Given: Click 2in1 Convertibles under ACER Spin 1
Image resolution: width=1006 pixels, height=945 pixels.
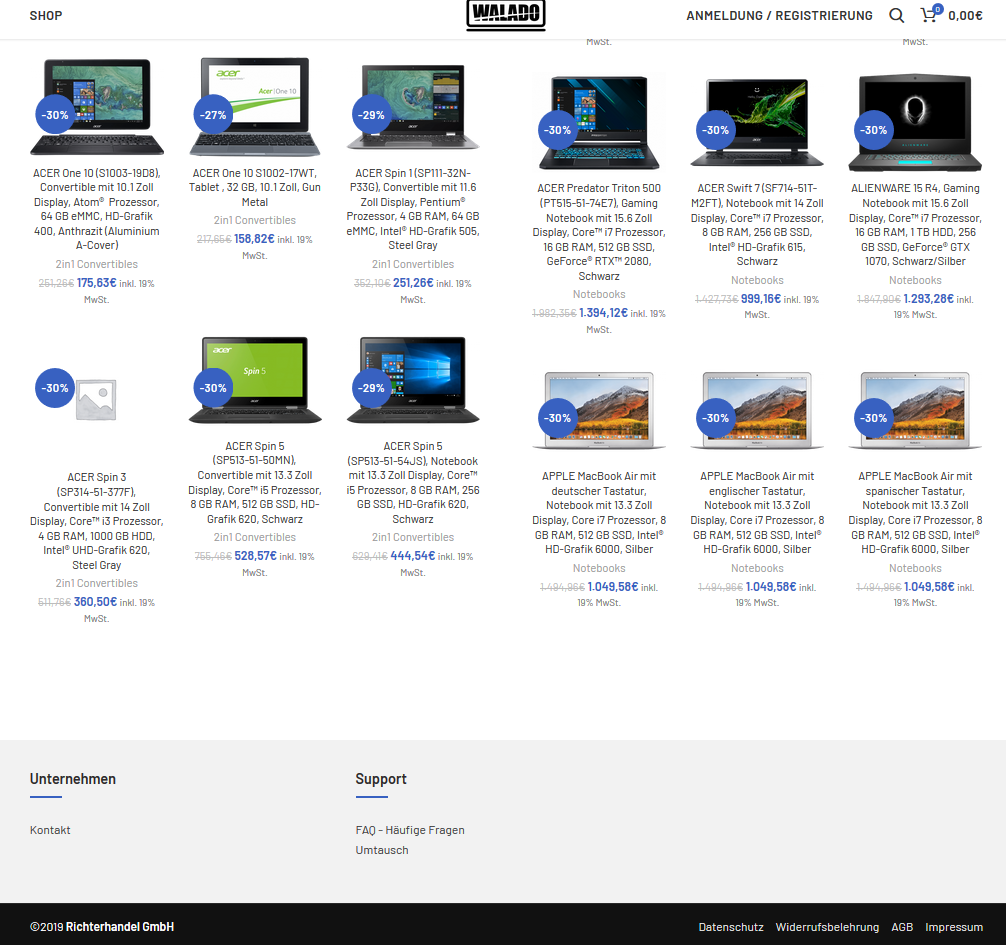Looking at the screenshot, I should pyautogui.click(x=413, y=264).
